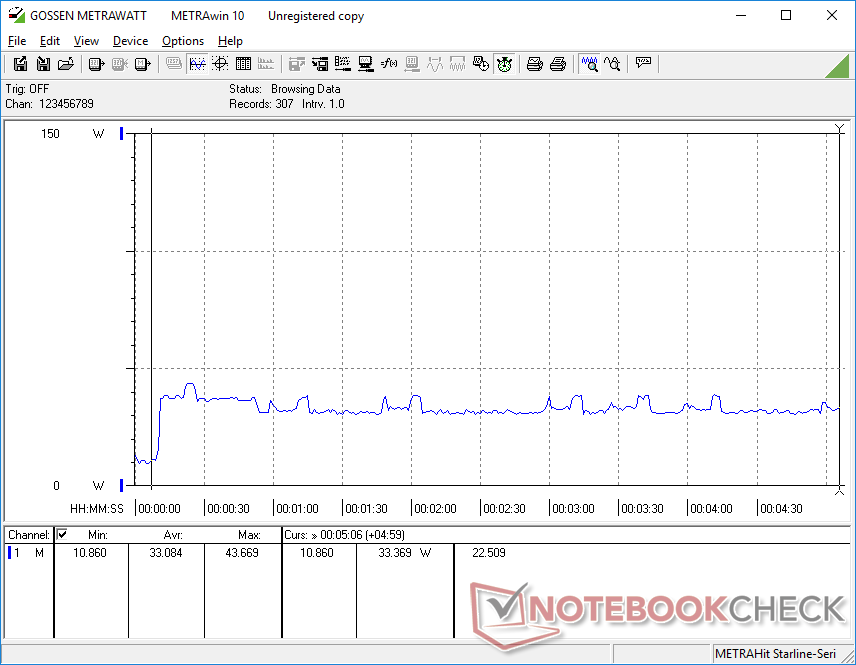Click the 'Records: 307' status text
This screenshot has width=856, height=665.
coord(261,104)
